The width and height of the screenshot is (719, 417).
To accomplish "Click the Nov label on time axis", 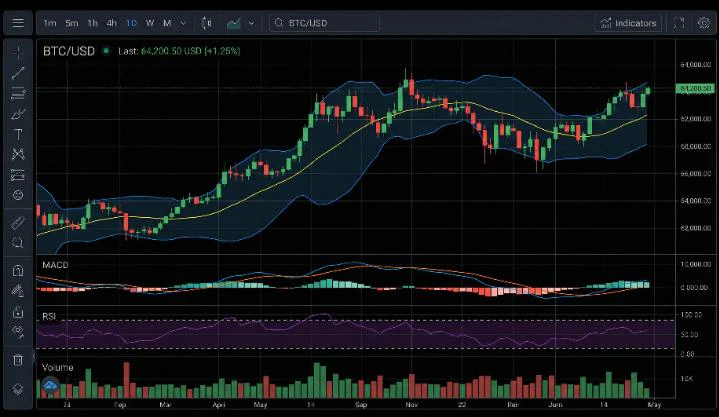I will 412,405.
